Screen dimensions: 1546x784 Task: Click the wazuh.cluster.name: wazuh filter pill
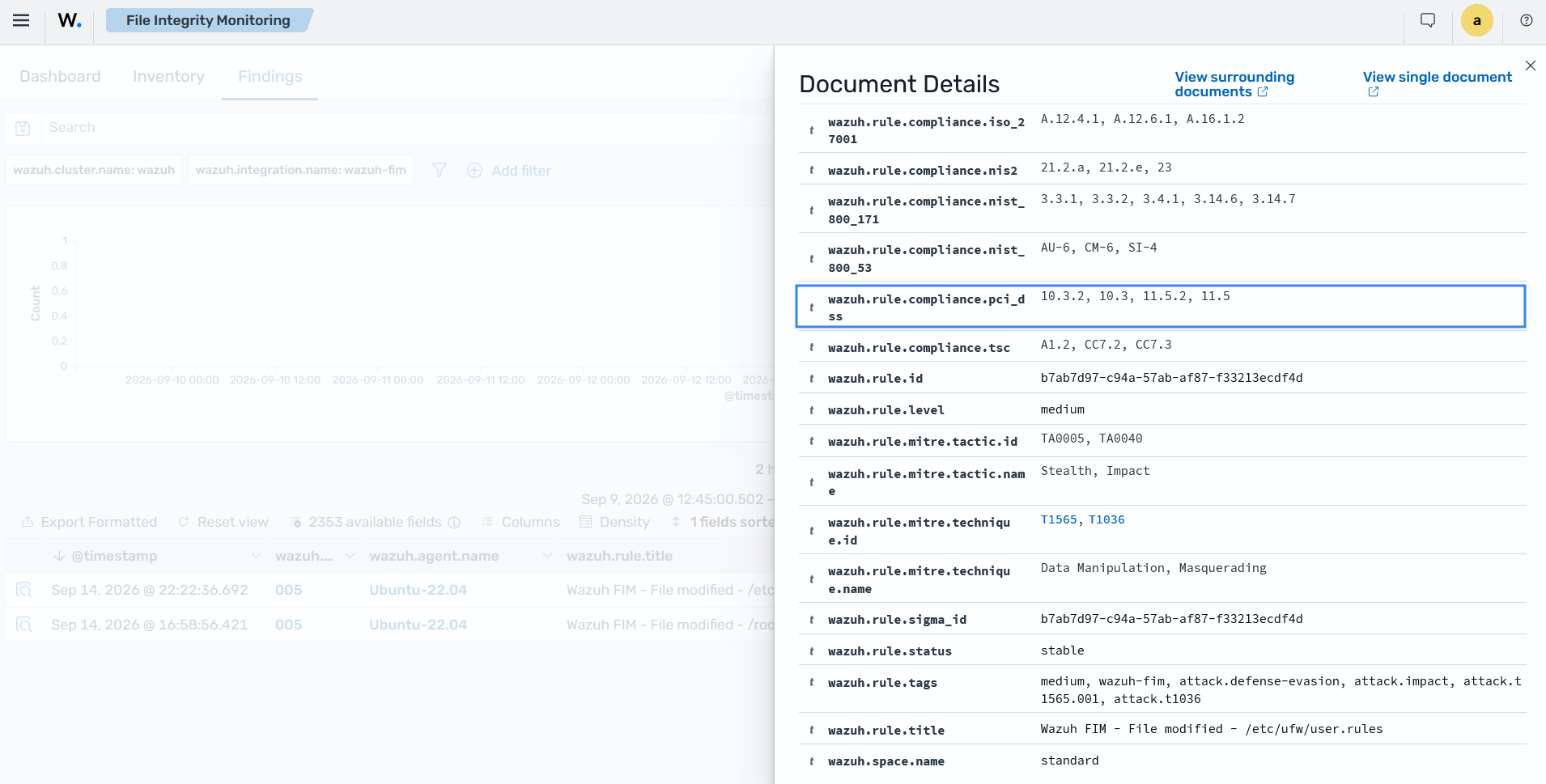point(94,170)
